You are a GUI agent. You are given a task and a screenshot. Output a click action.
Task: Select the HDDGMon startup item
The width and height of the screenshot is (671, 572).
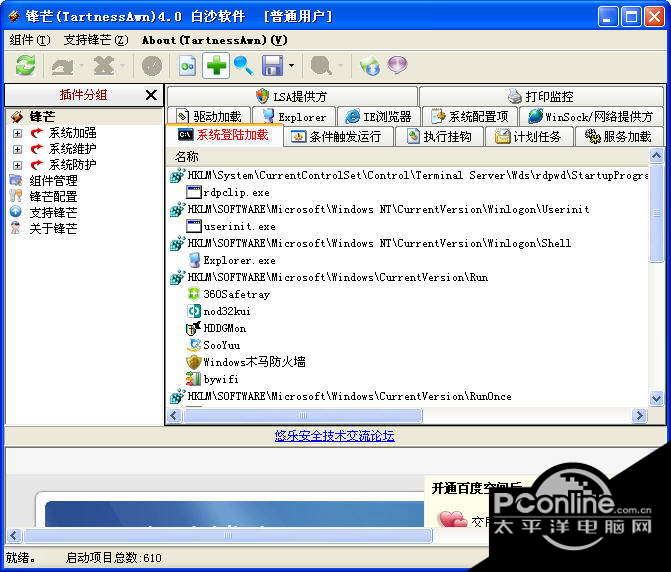click(x=224, y=328)
